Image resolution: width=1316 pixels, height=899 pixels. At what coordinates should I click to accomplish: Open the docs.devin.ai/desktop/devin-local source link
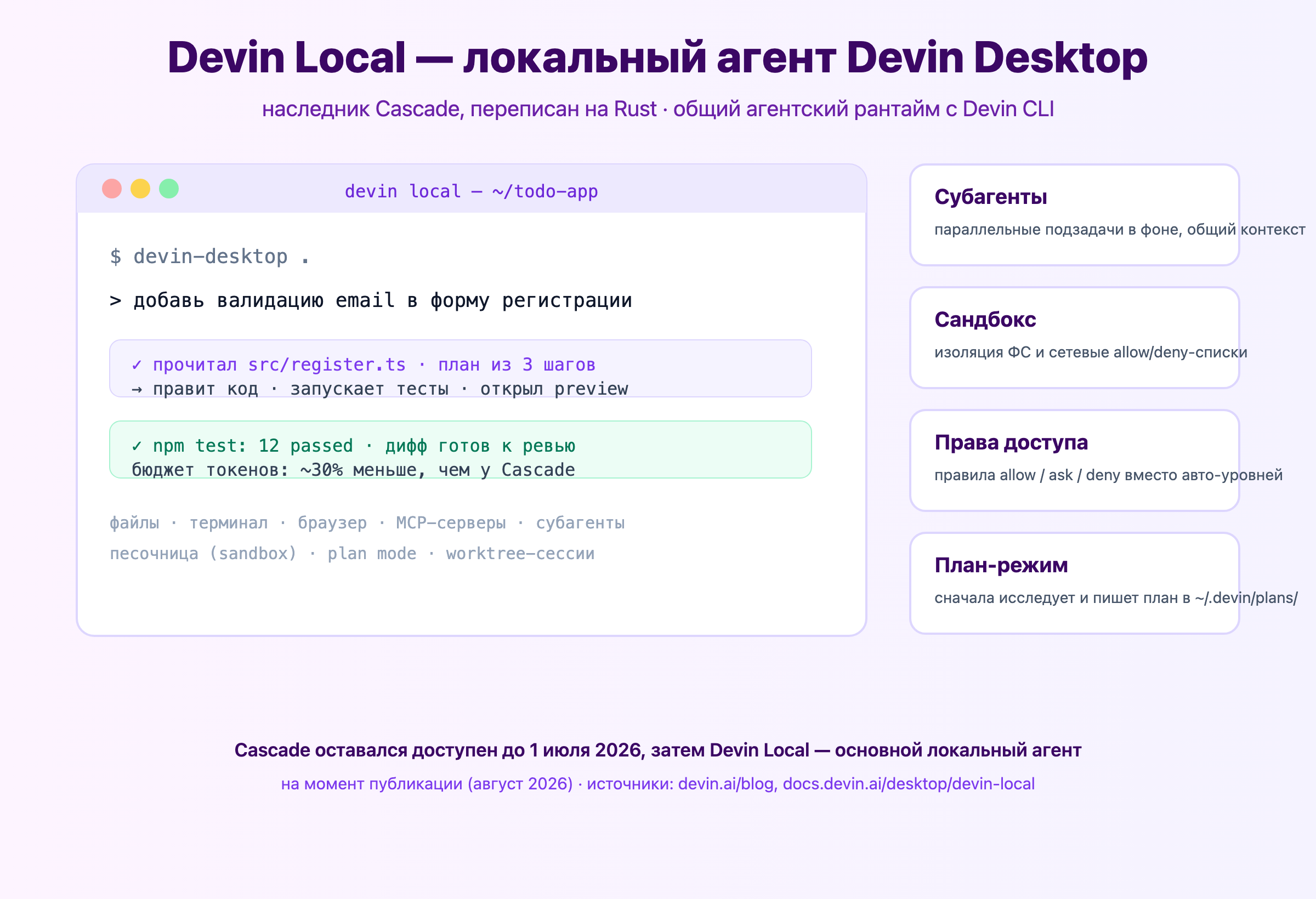[909, 783]
